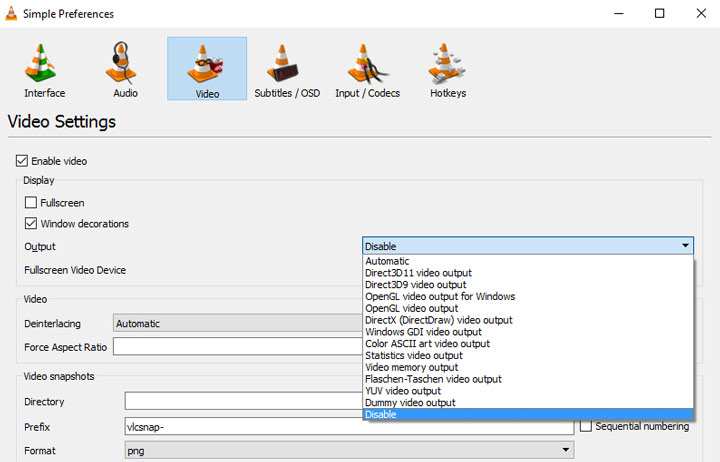Screen dimensions: 720x462
Task: Choose Video memory output option
Action: (x=528, y=367)
